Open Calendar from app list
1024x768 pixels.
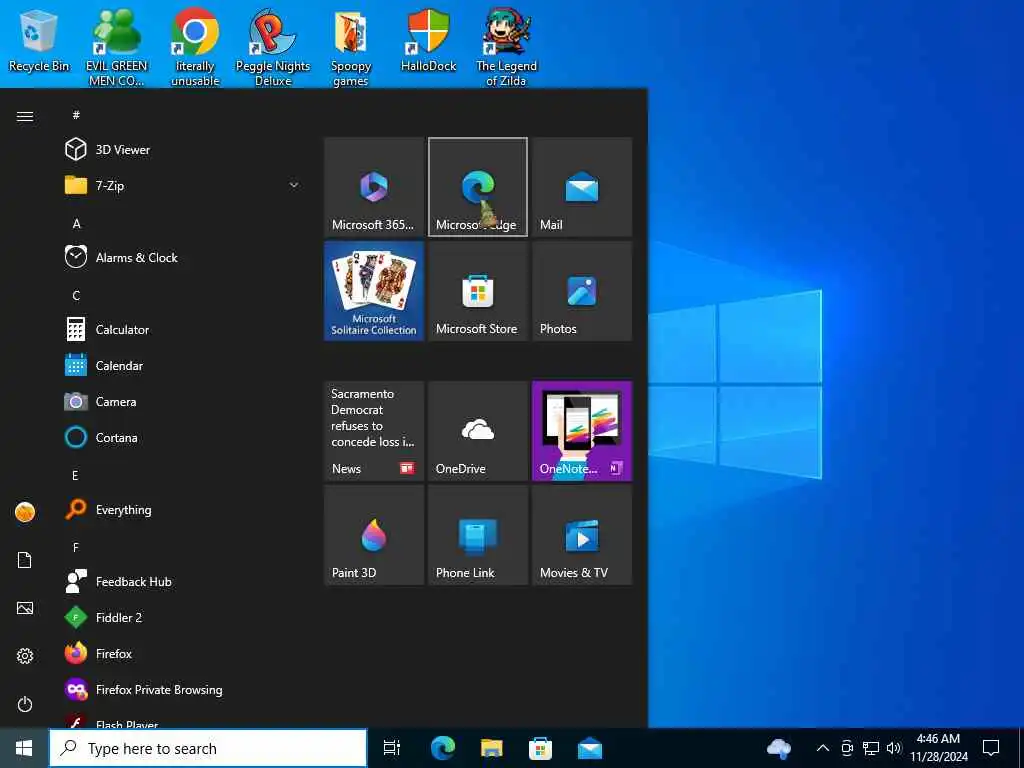(183, 366)
